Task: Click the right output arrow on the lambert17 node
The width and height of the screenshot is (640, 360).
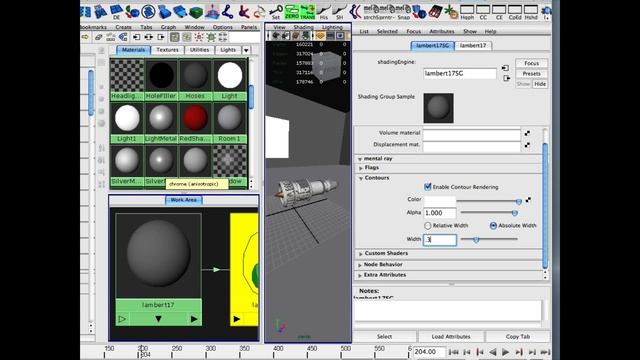Action: [194, 319]
